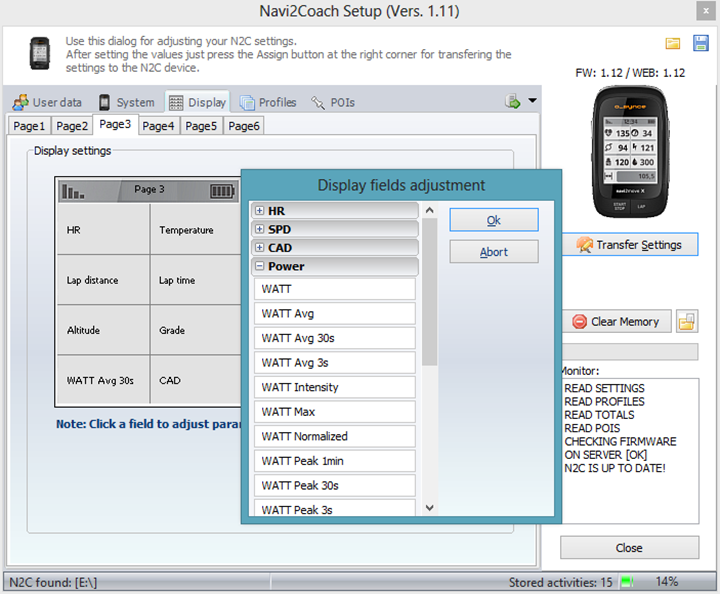Click the Navi2Coach device preview image
Screen dimensions: 720x594
point(630,152)
